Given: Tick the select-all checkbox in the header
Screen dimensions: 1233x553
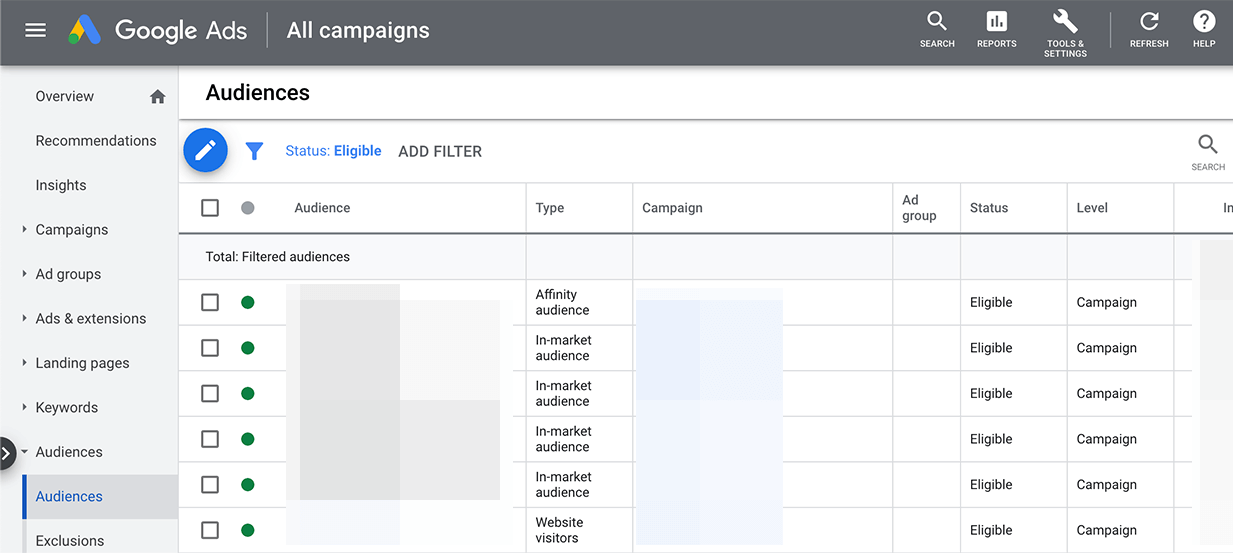Looking at the screenshot, I should click(210, 208).
